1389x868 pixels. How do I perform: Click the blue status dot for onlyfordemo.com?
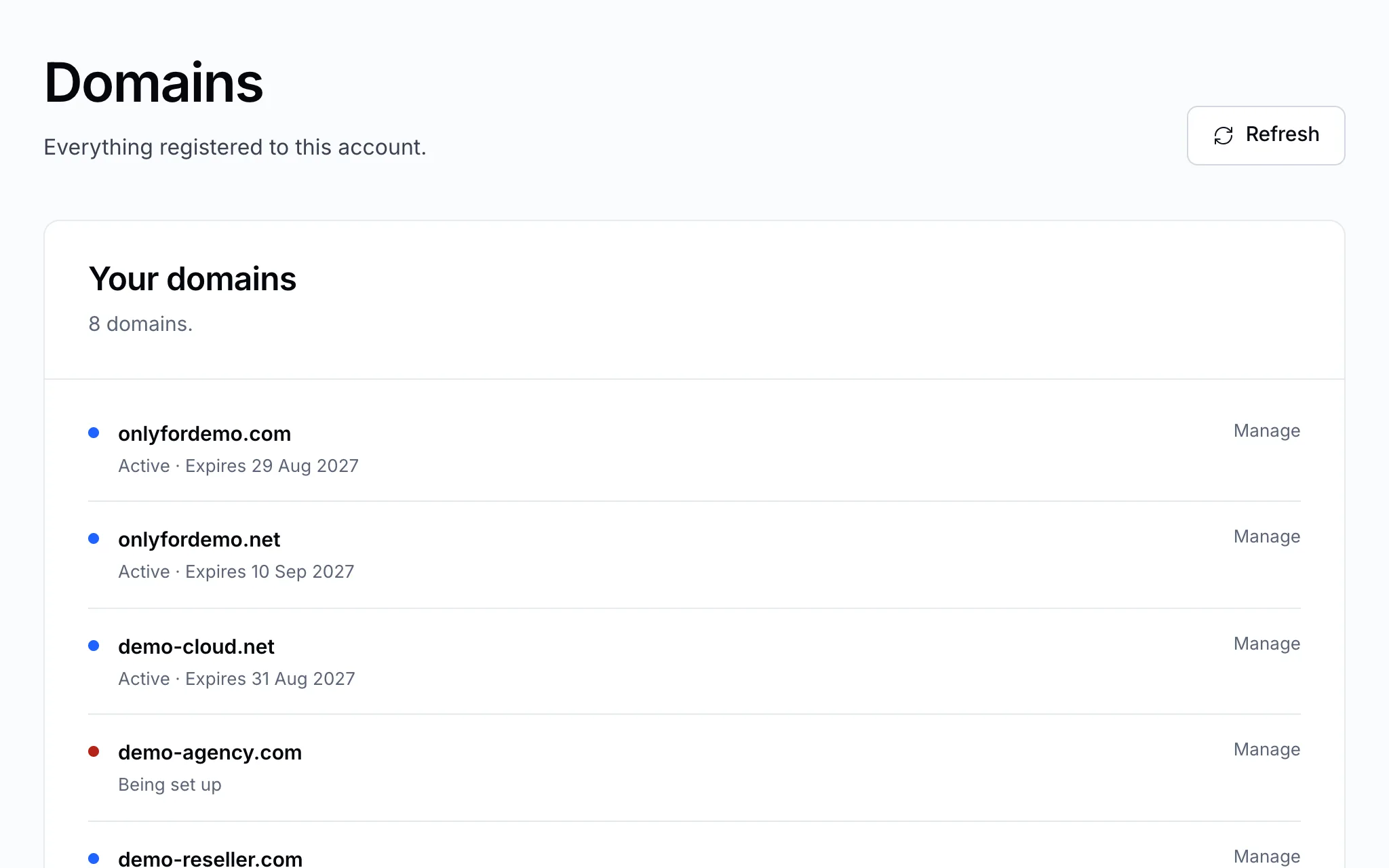pos(94,433)
